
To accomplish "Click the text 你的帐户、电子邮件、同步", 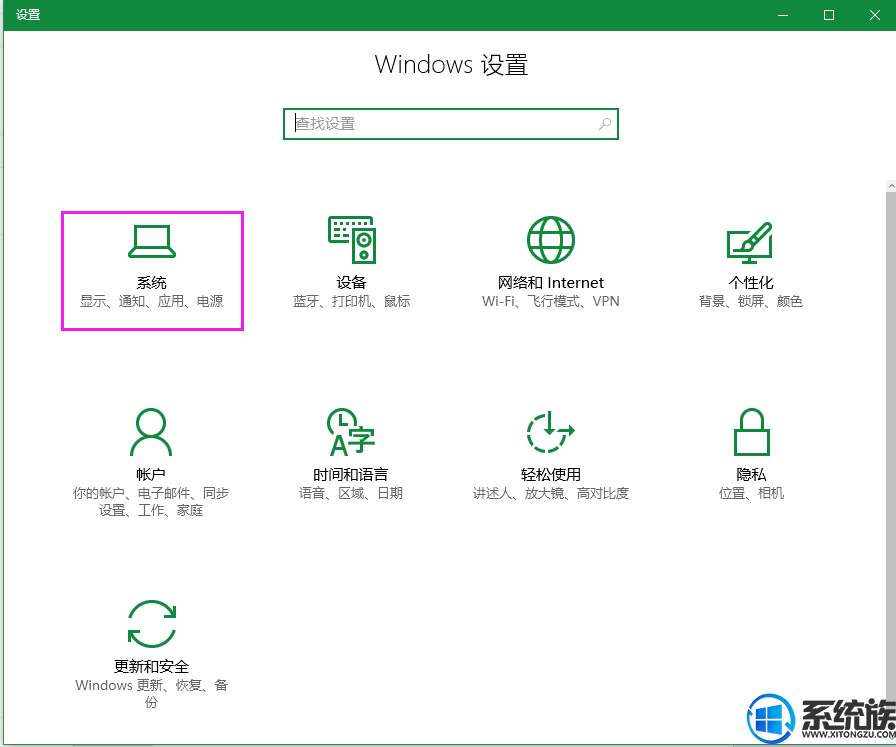I will click(x=151, y=493).
